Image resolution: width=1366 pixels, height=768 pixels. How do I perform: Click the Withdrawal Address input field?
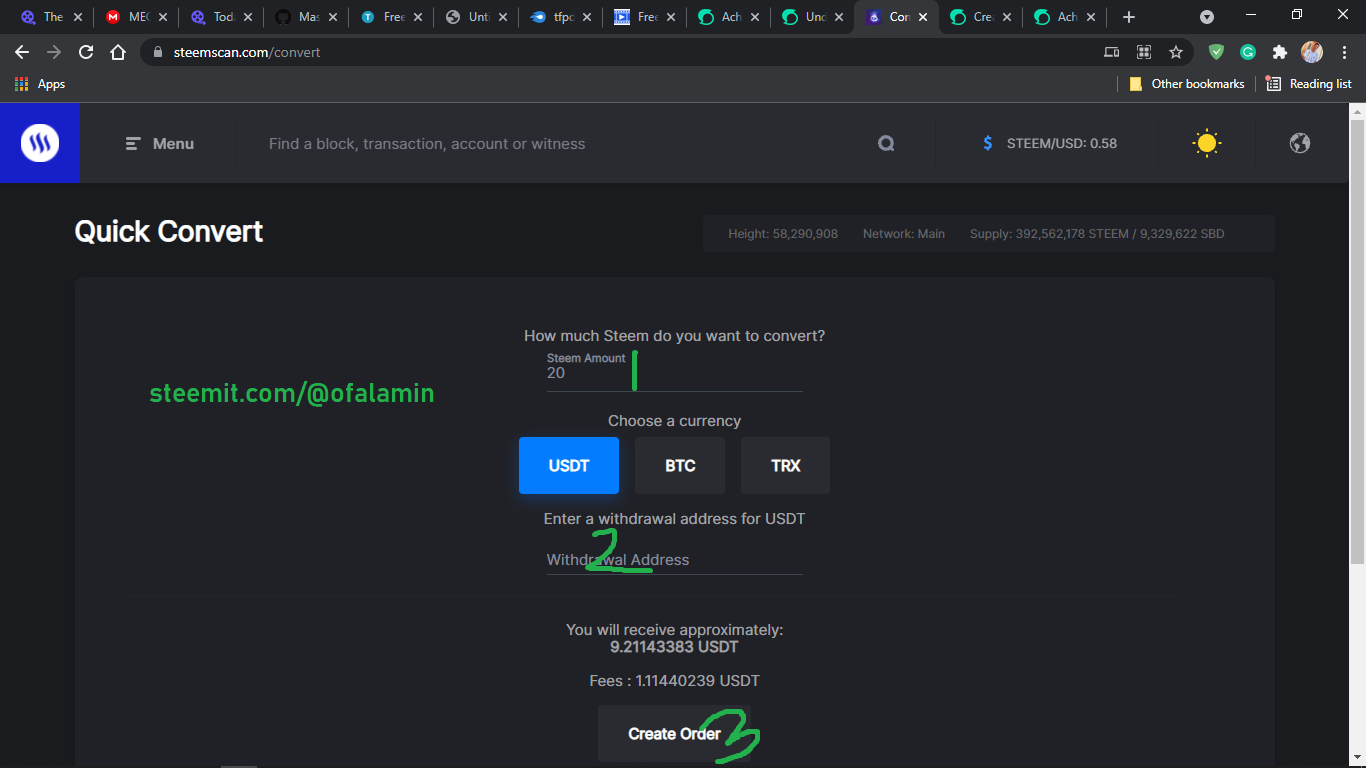pyautogui.click(x=674, y=560)
